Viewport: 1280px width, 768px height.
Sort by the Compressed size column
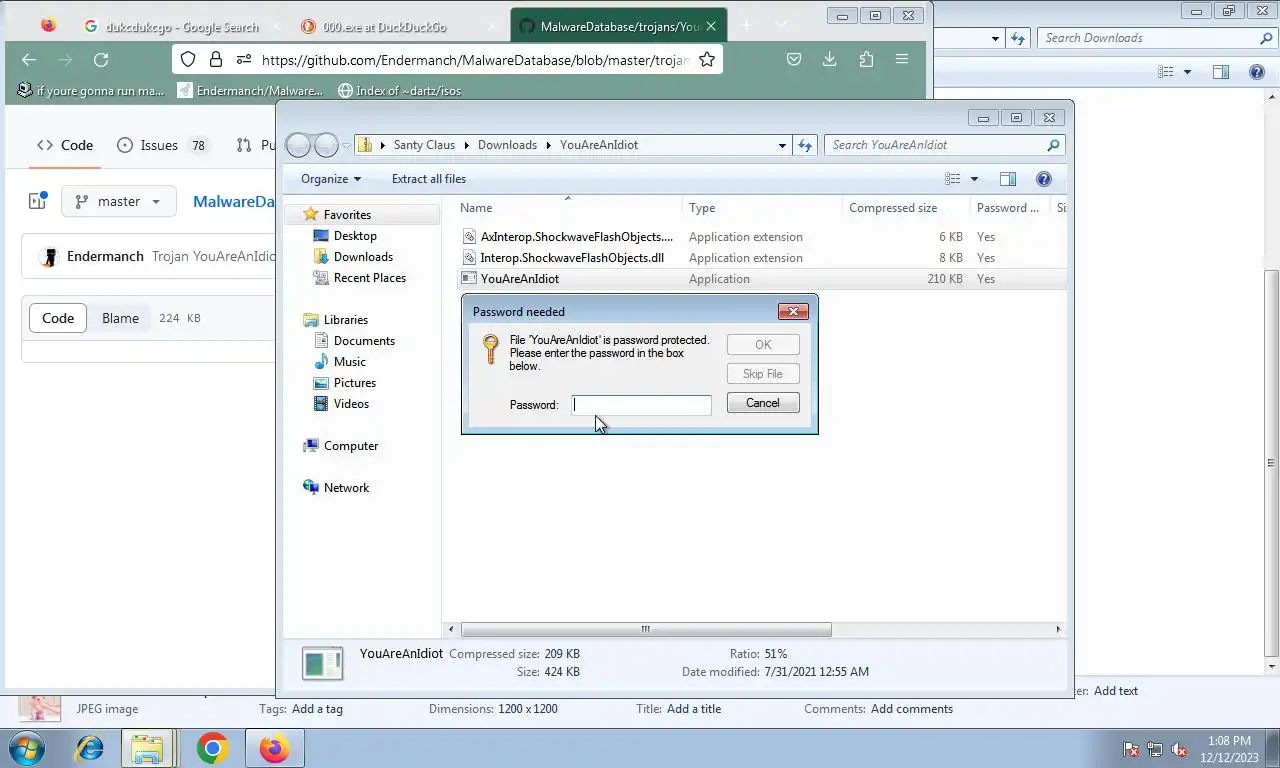(x=905, y=208)
